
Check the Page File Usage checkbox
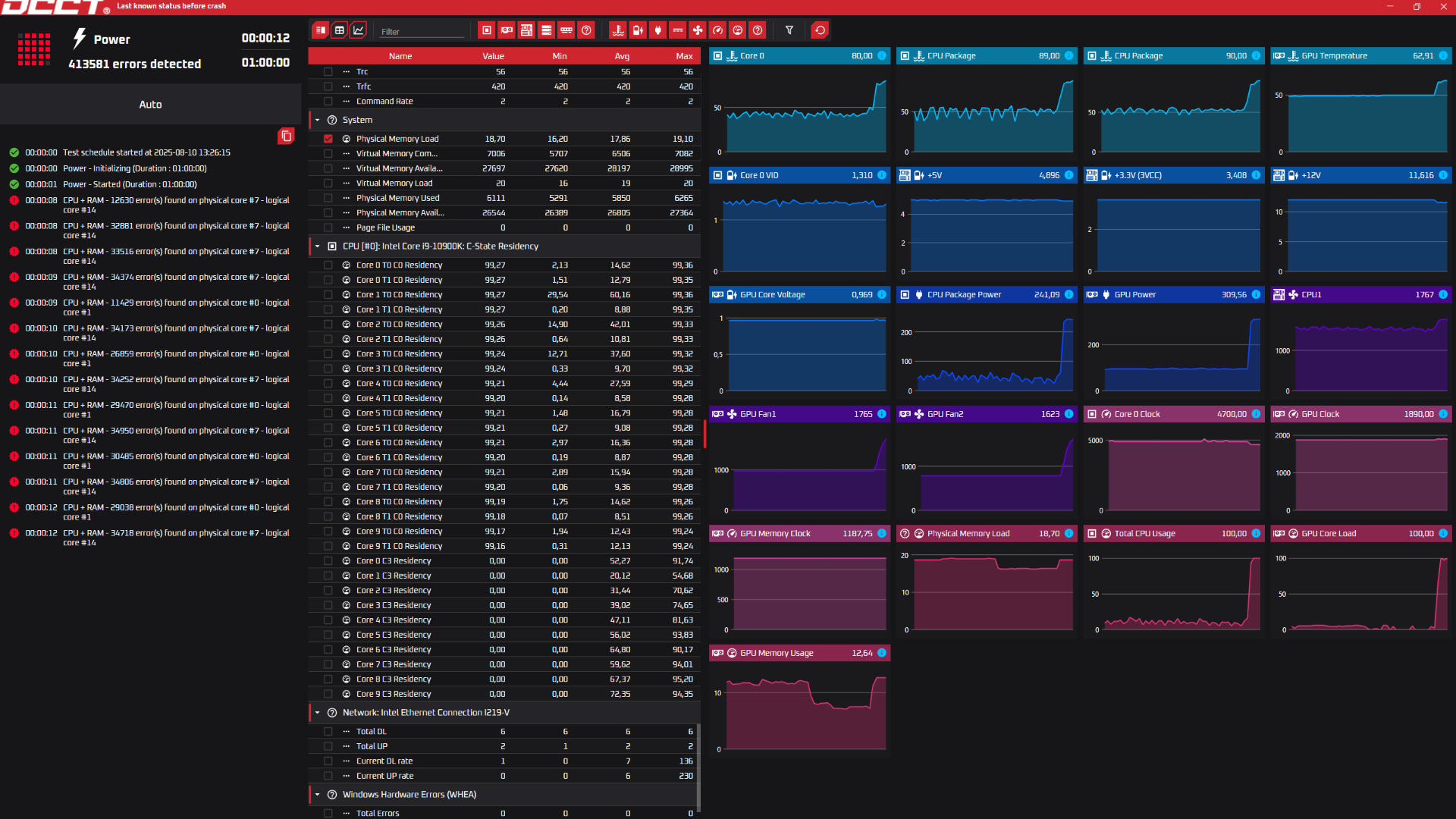coord(328,227)
